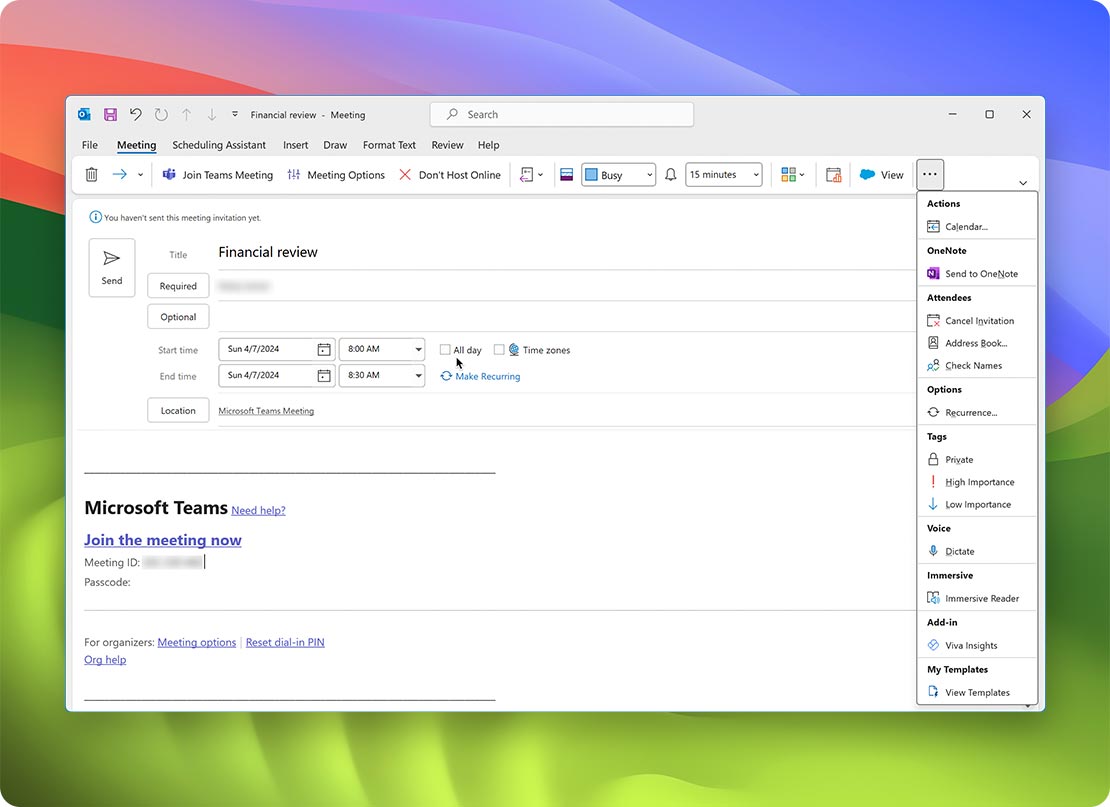Enable the All day checkbox

444,350
